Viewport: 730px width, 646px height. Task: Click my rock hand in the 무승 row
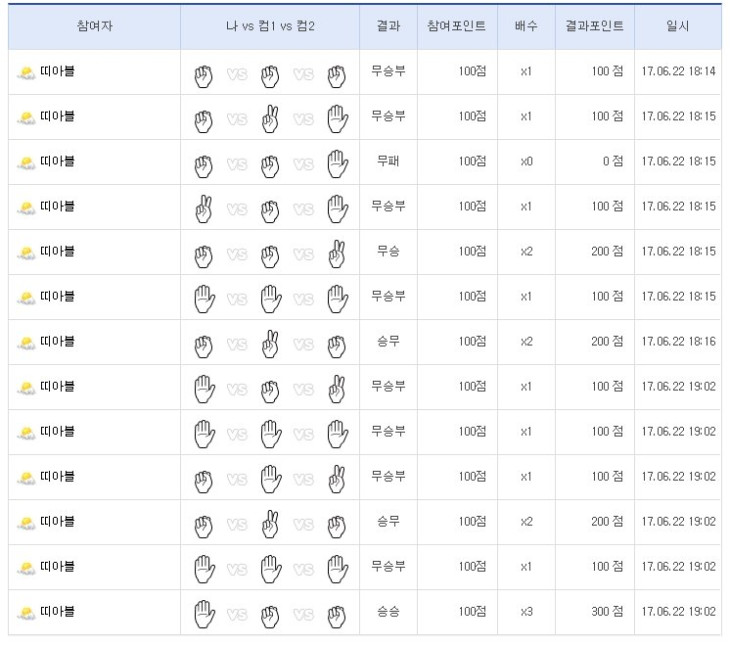click(203, 257)
